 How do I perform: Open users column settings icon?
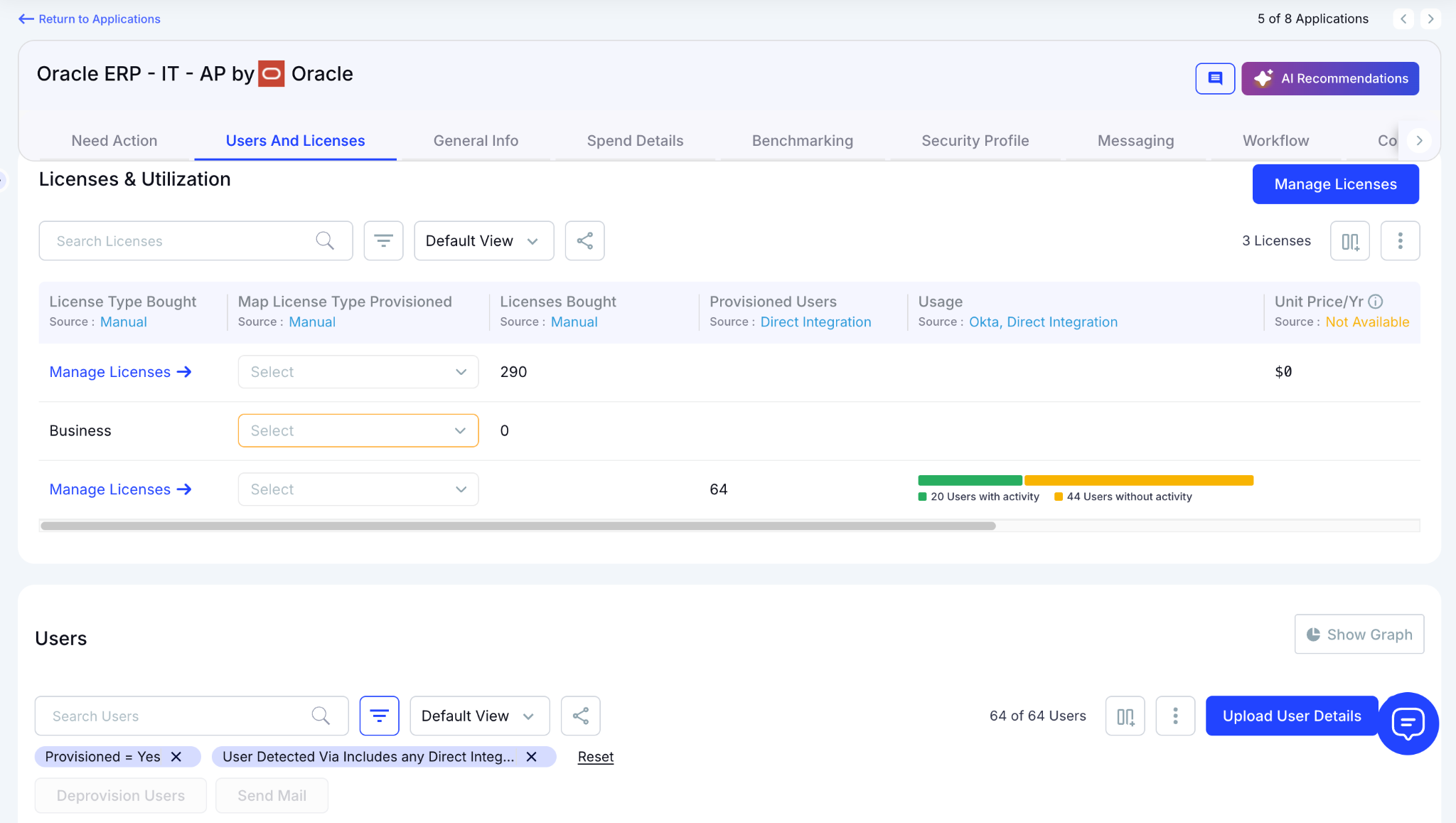[1125, 716]
